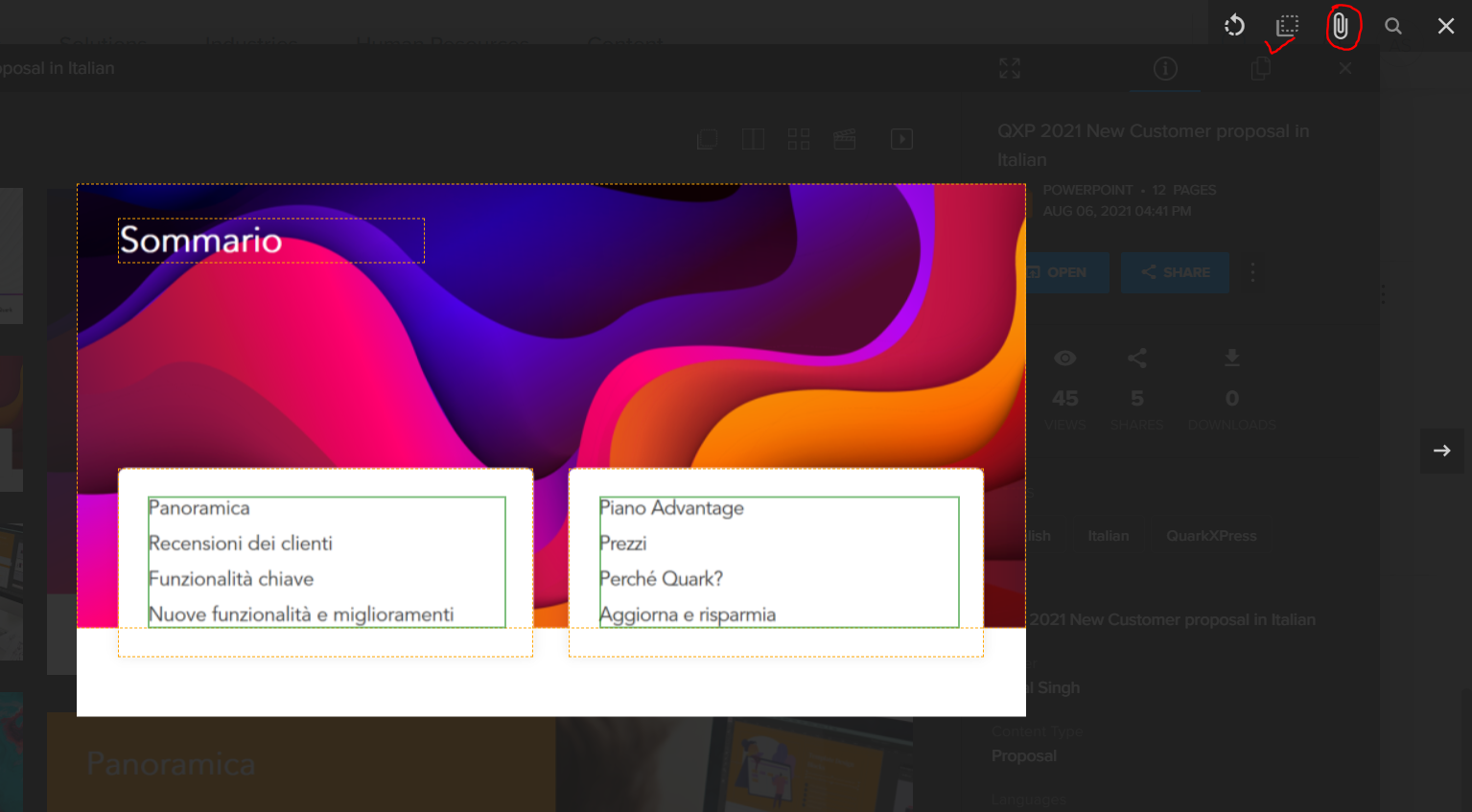Select the Italian tag
Image resolution: width=1472 pixels, height=812 pixels.
1109,536
